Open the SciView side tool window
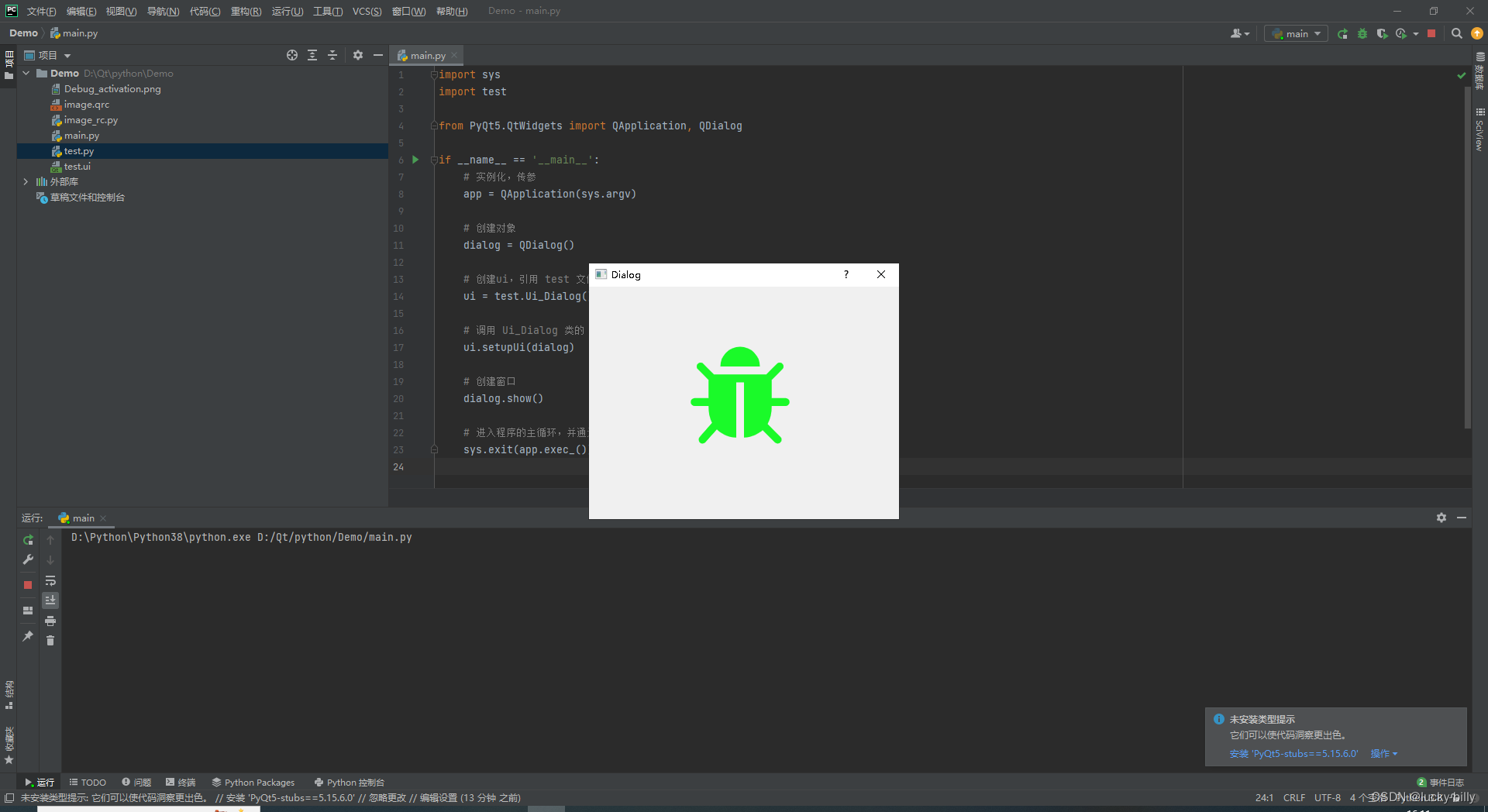The image size is (1488, 812). tap(1479, 129)
